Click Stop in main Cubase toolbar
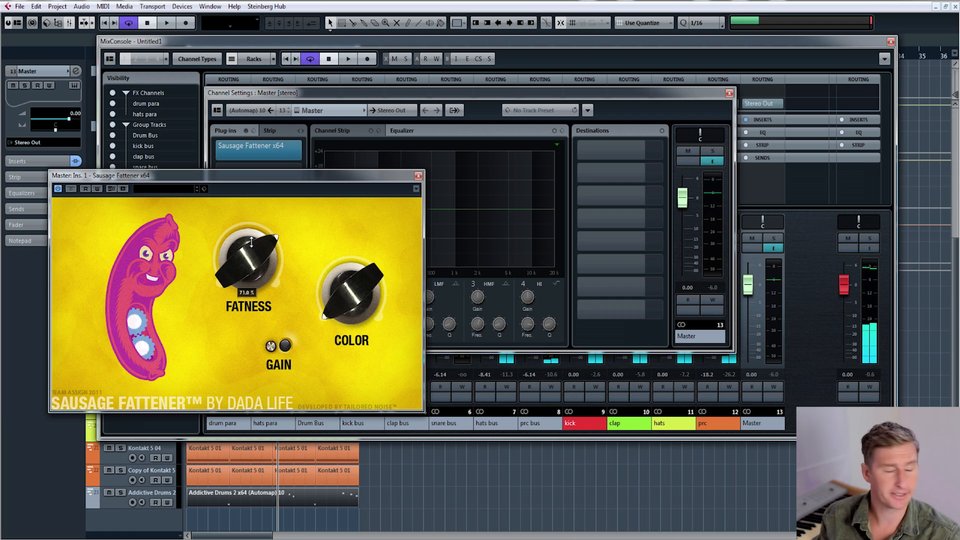 coord(147,23)
